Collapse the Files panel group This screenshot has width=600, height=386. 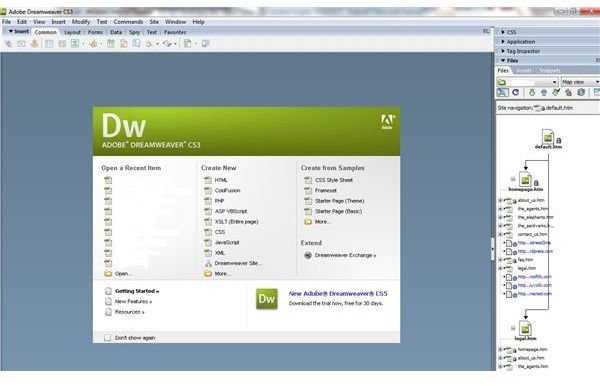(x=503, y=60)
